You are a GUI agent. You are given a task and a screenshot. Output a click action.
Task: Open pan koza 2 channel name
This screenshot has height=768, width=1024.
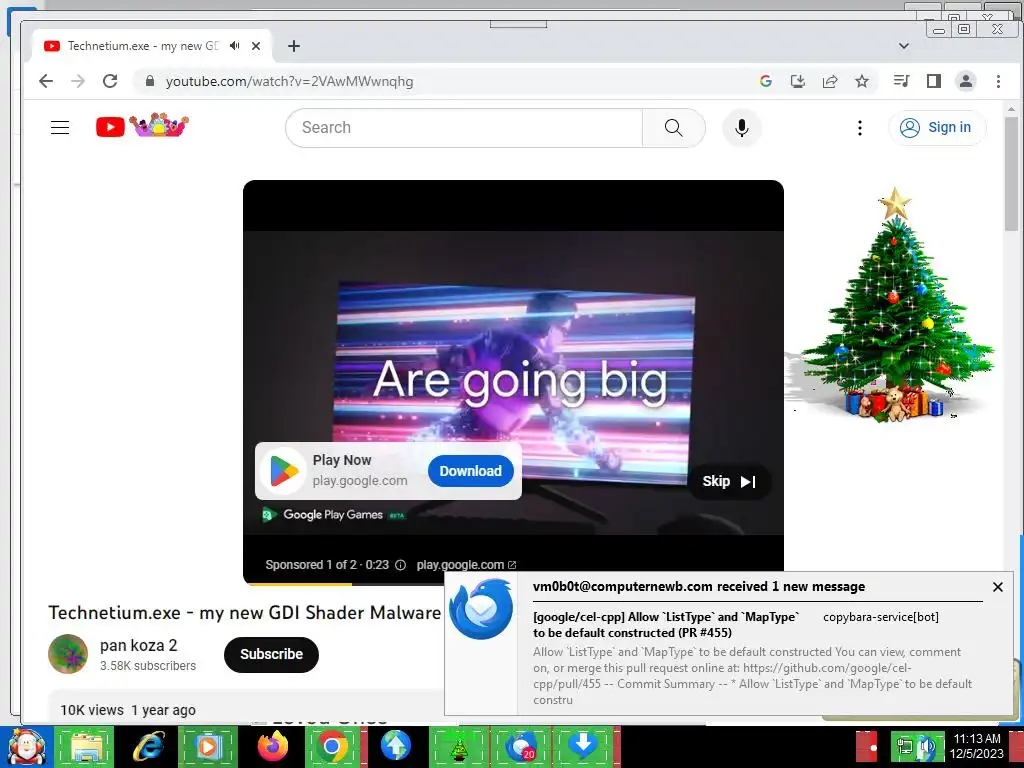[x=138, y=645]
